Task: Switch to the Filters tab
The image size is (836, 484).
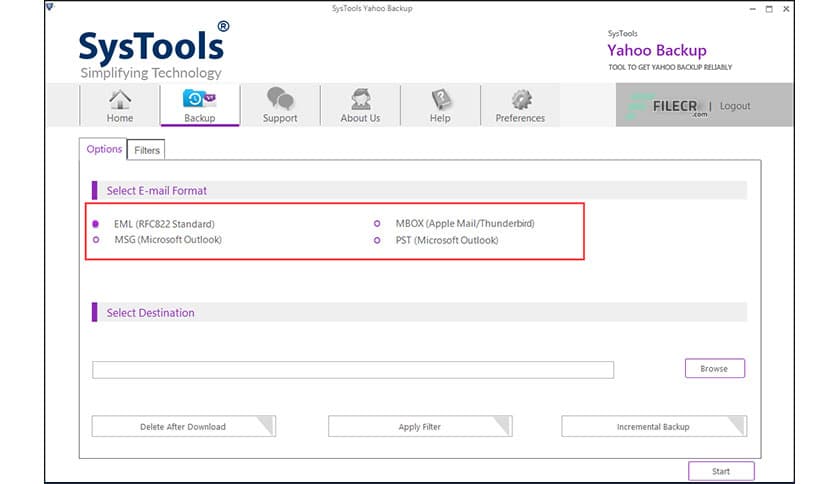Action: [x=147, y=150]
